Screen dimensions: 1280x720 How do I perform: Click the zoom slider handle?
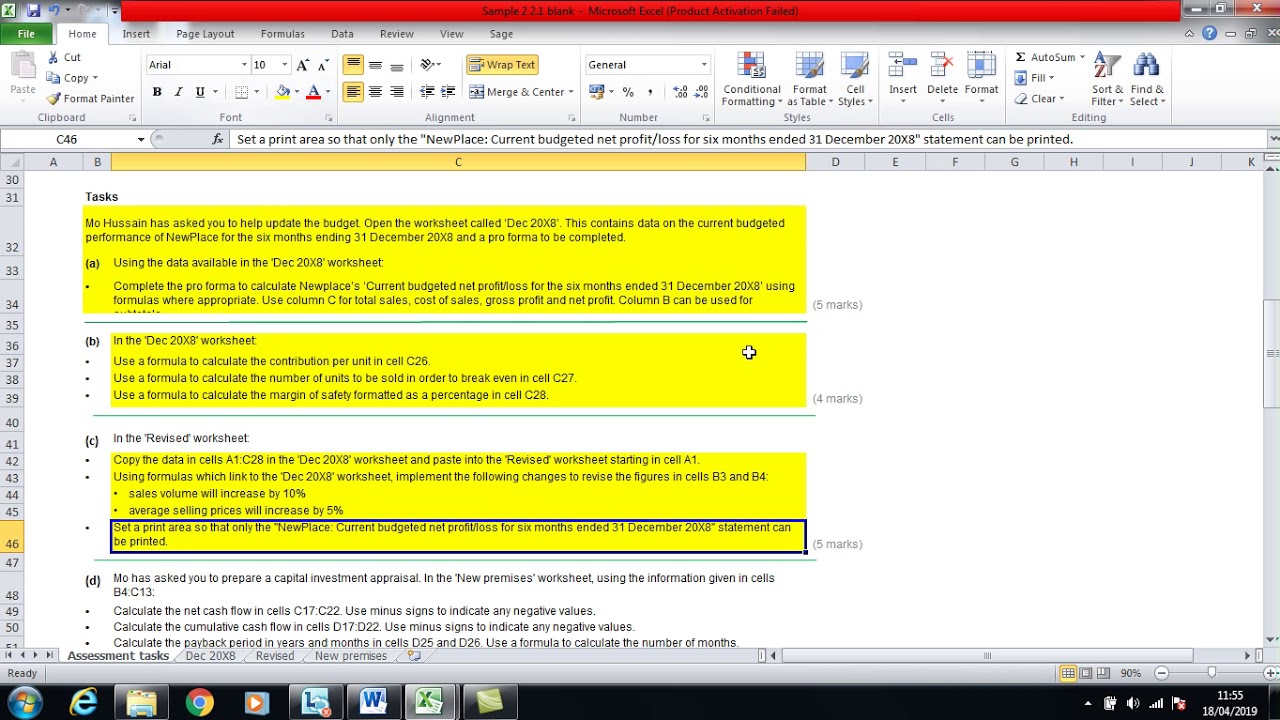[x=1212, y=673]
